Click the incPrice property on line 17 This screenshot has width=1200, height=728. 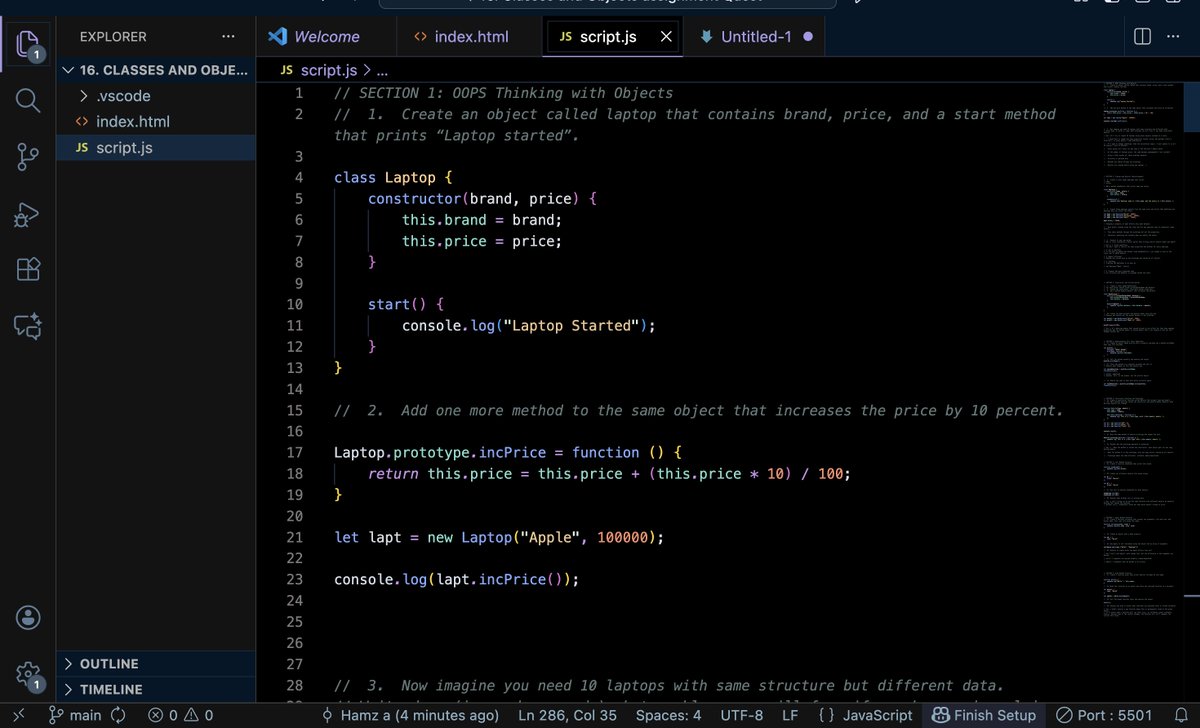coord(512,452)
